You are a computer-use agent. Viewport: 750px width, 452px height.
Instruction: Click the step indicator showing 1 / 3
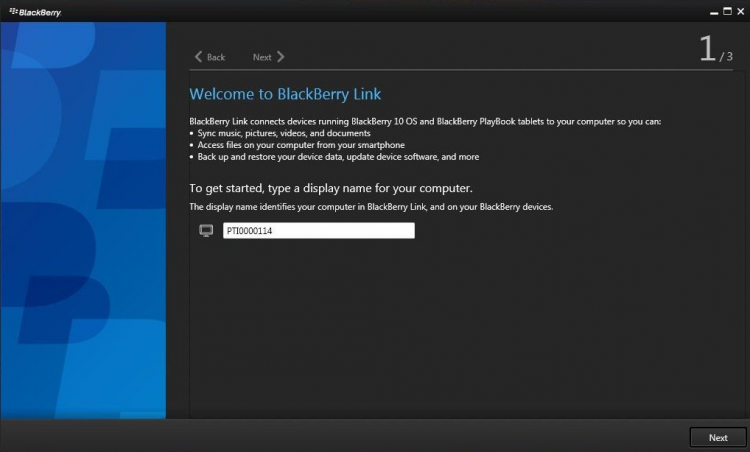pos(716,49)
